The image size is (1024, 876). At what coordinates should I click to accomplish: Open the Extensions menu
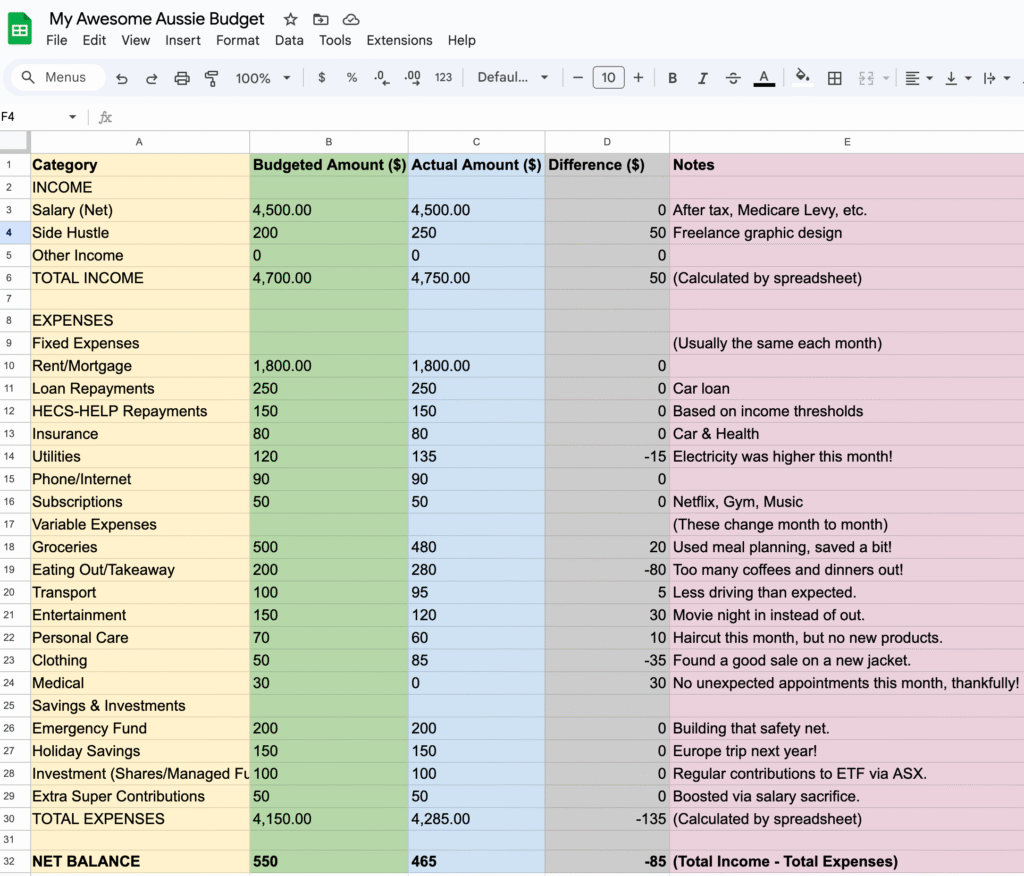[399, 40]
